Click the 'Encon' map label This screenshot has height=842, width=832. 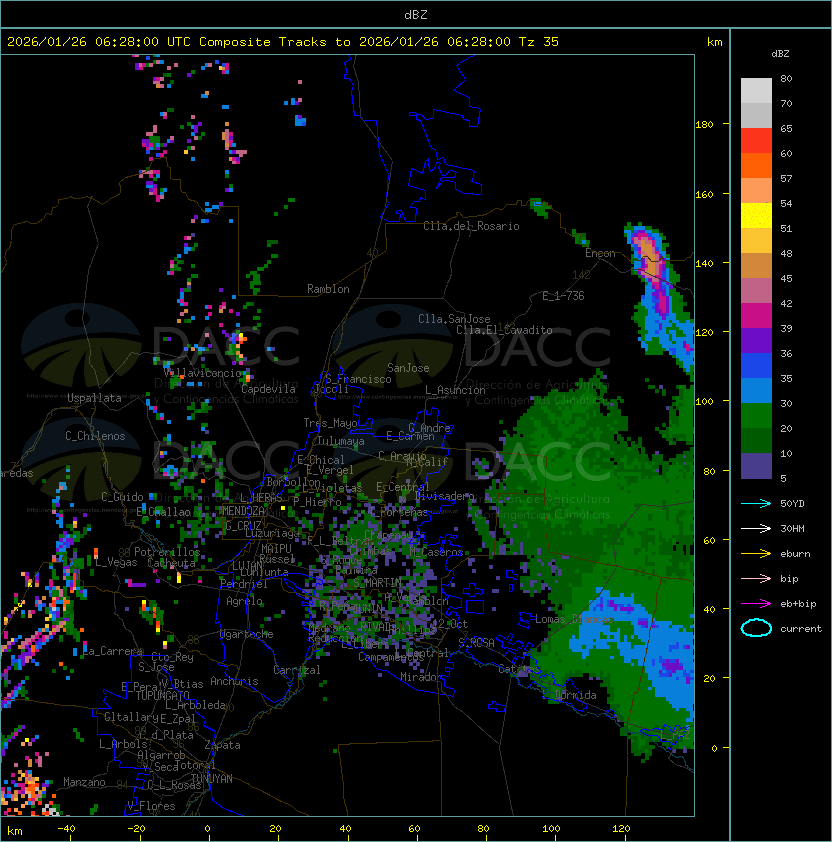point(600,253)
